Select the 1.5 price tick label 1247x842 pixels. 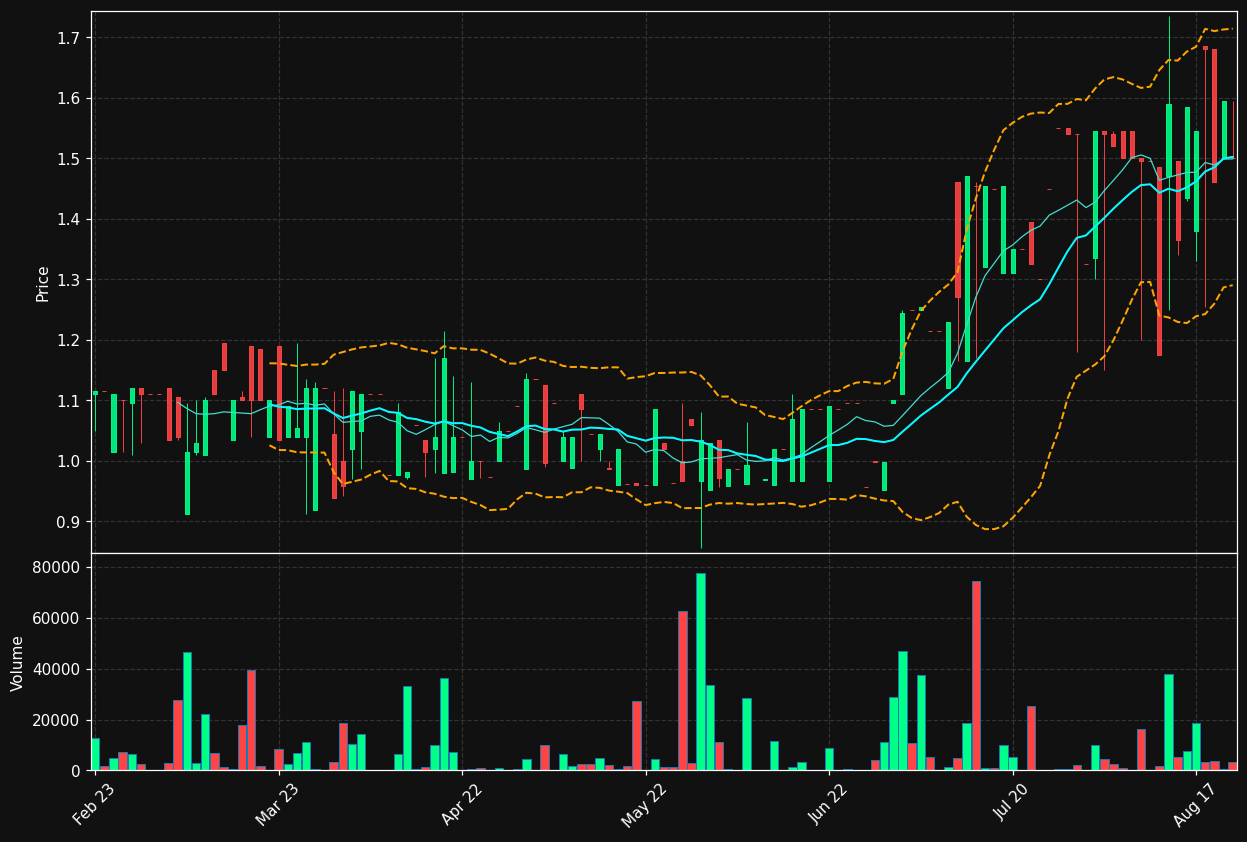click(70, 159)
